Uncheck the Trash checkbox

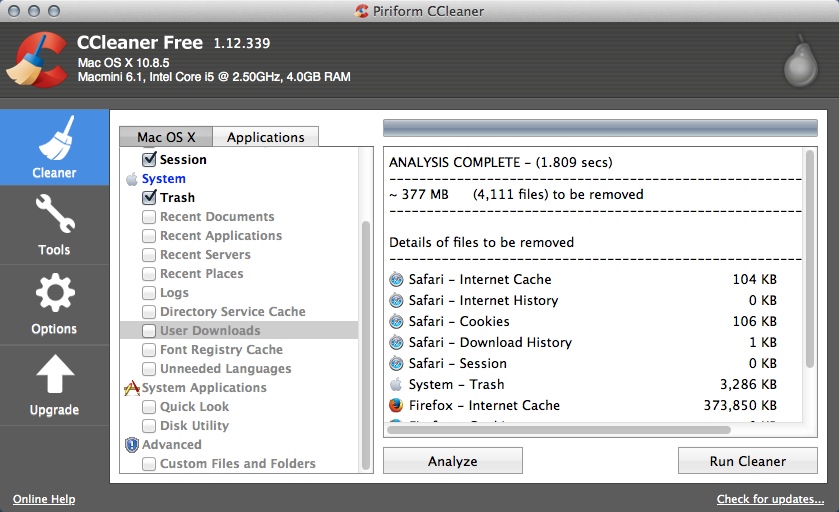pyautogui.click(x=149, y=198)
